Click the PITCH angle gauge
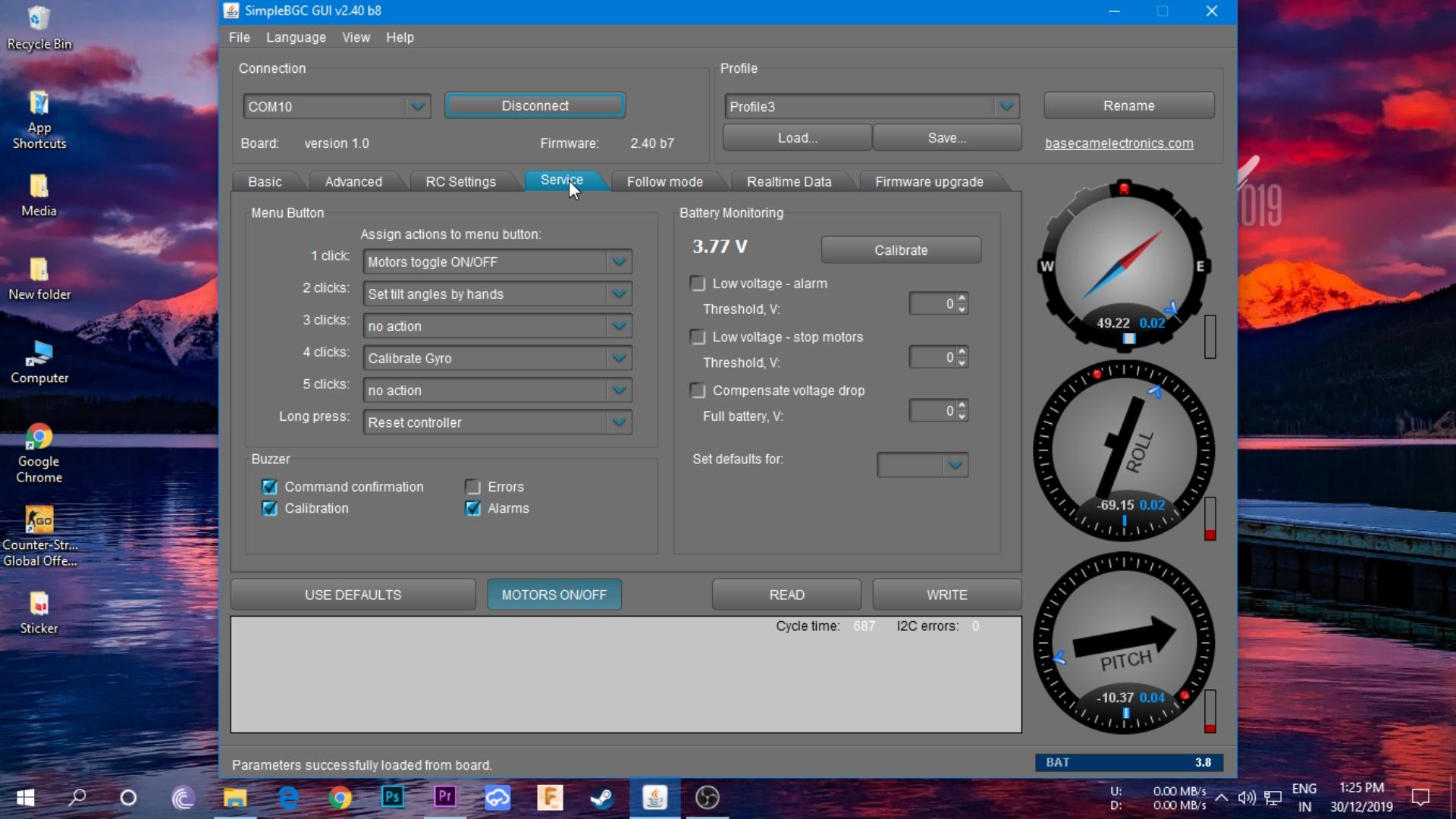Screen dimensions: 1456x819 1124,643
